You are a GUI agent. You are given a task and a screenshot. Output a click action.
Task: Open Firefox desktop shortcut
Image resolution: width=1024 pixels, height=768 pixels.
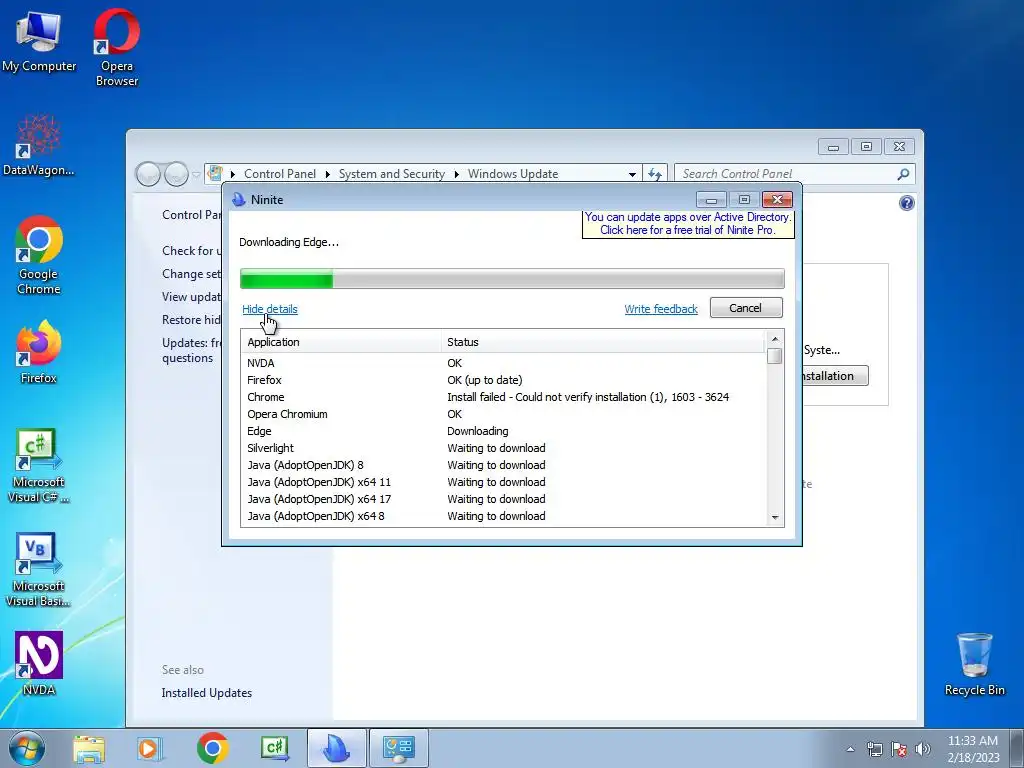39,352
